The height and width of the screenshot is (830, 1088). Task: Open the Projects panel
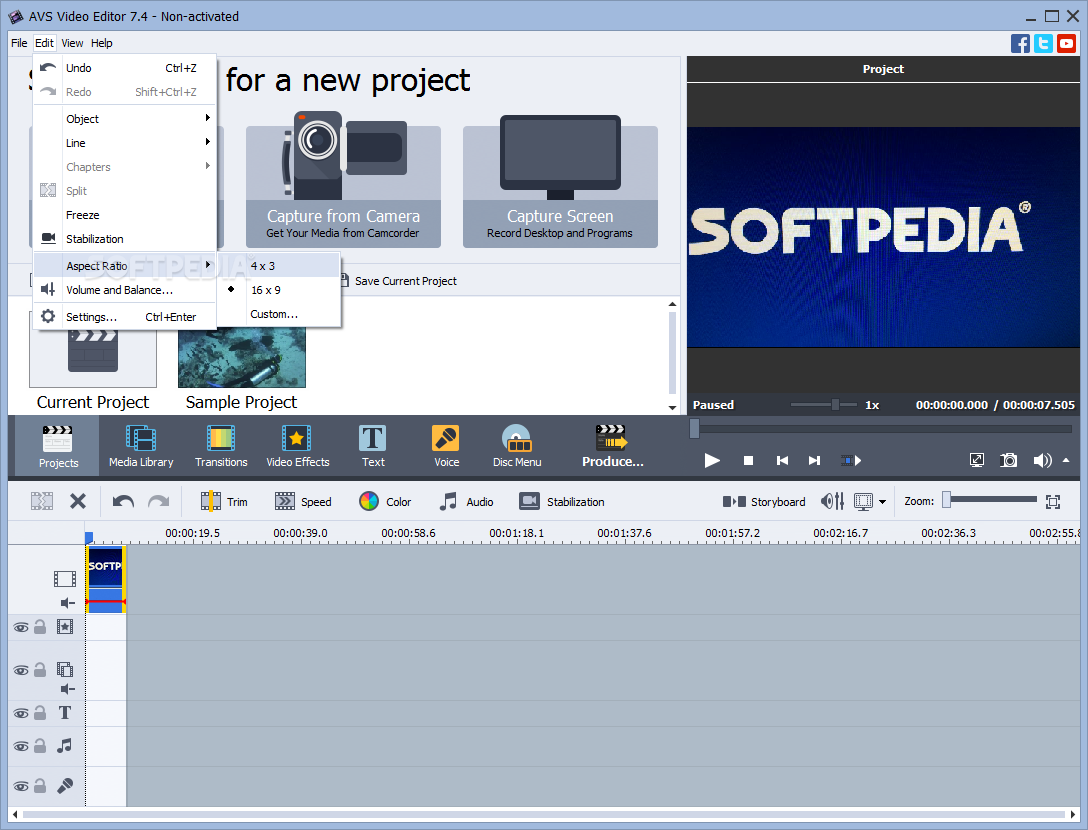tap(58, 446)
